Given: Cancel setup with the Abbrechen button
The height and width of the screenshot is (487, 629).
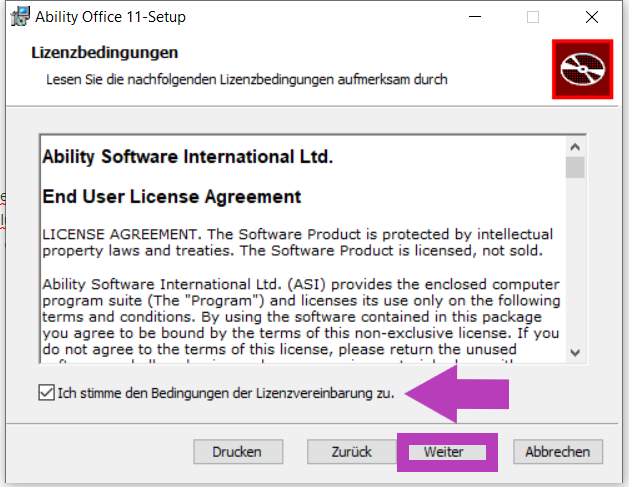Looking at the screenshot, I should click(x=558, y=452).
